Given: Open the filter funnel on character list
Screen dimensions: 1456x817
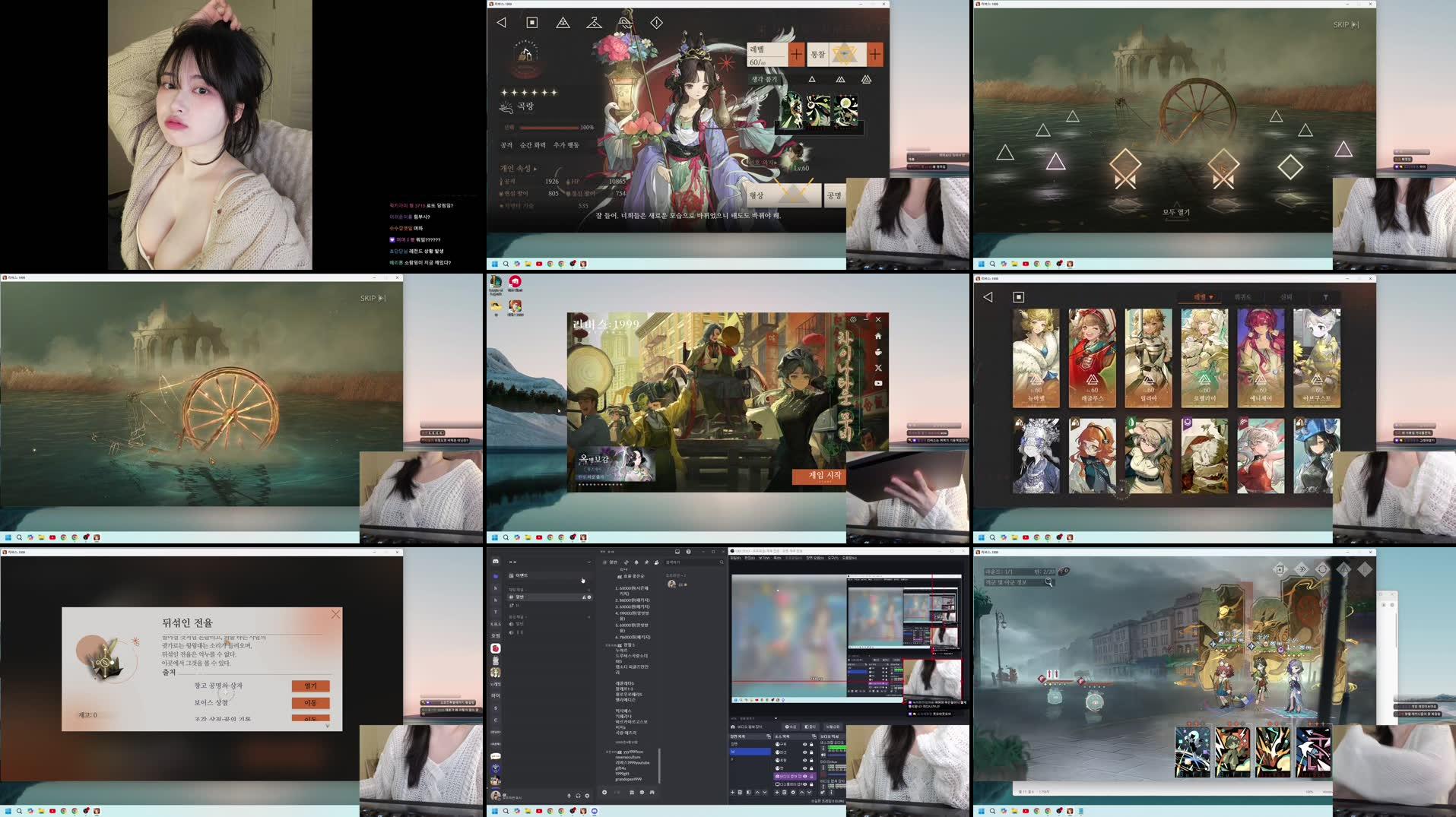Looking at the screenshot, I should pos(1325,297).
